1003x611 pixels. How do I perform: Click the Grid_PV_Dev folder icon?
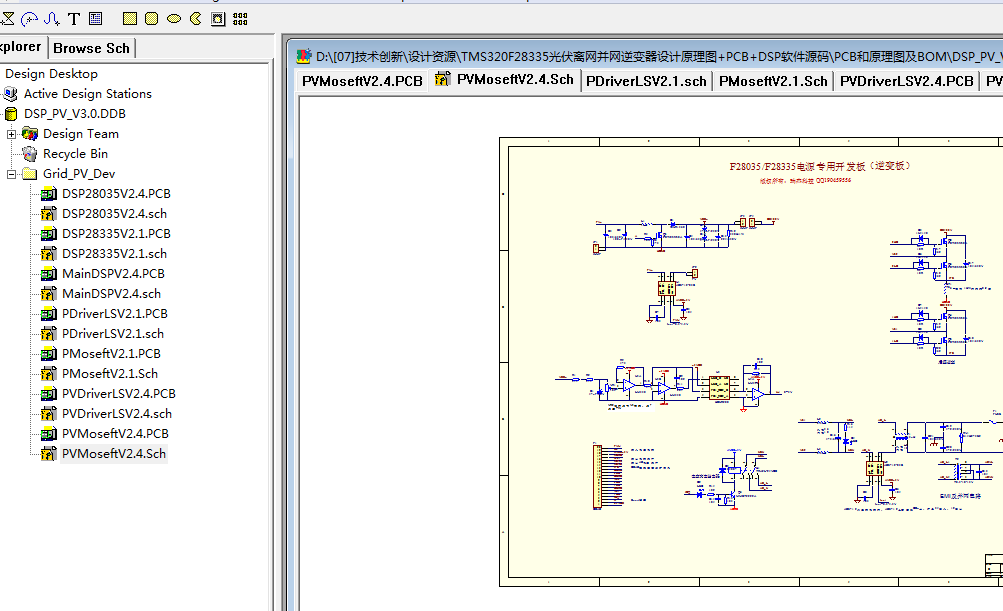29,173
